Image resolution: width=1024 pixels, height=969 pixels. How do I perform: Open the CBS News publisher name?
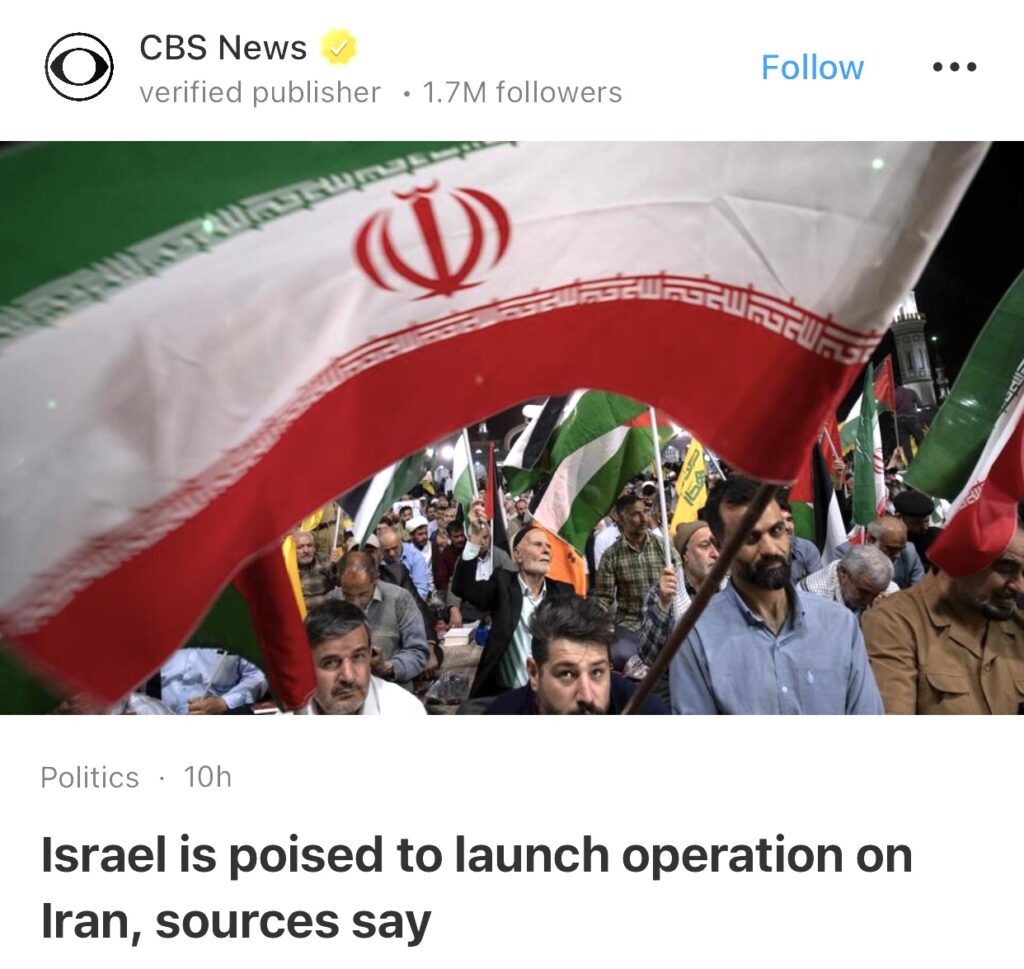[223, 47]
